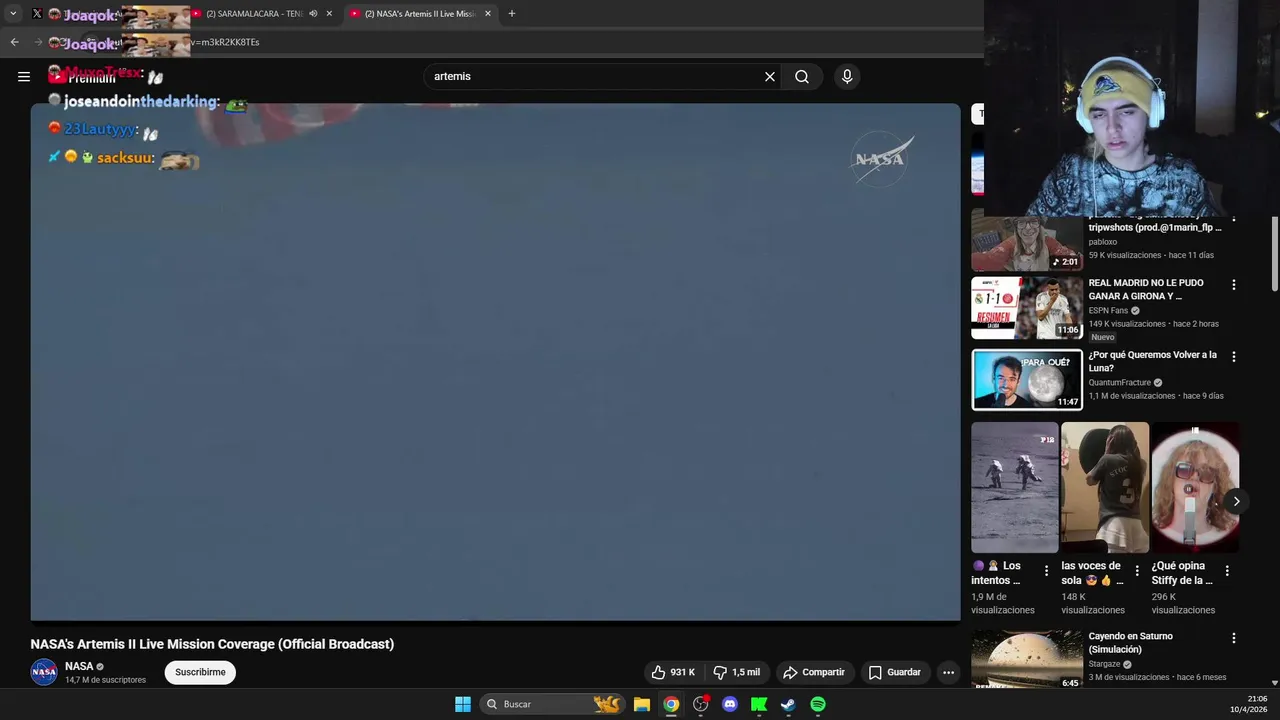Go back with browser back arrow

[14, 42]
